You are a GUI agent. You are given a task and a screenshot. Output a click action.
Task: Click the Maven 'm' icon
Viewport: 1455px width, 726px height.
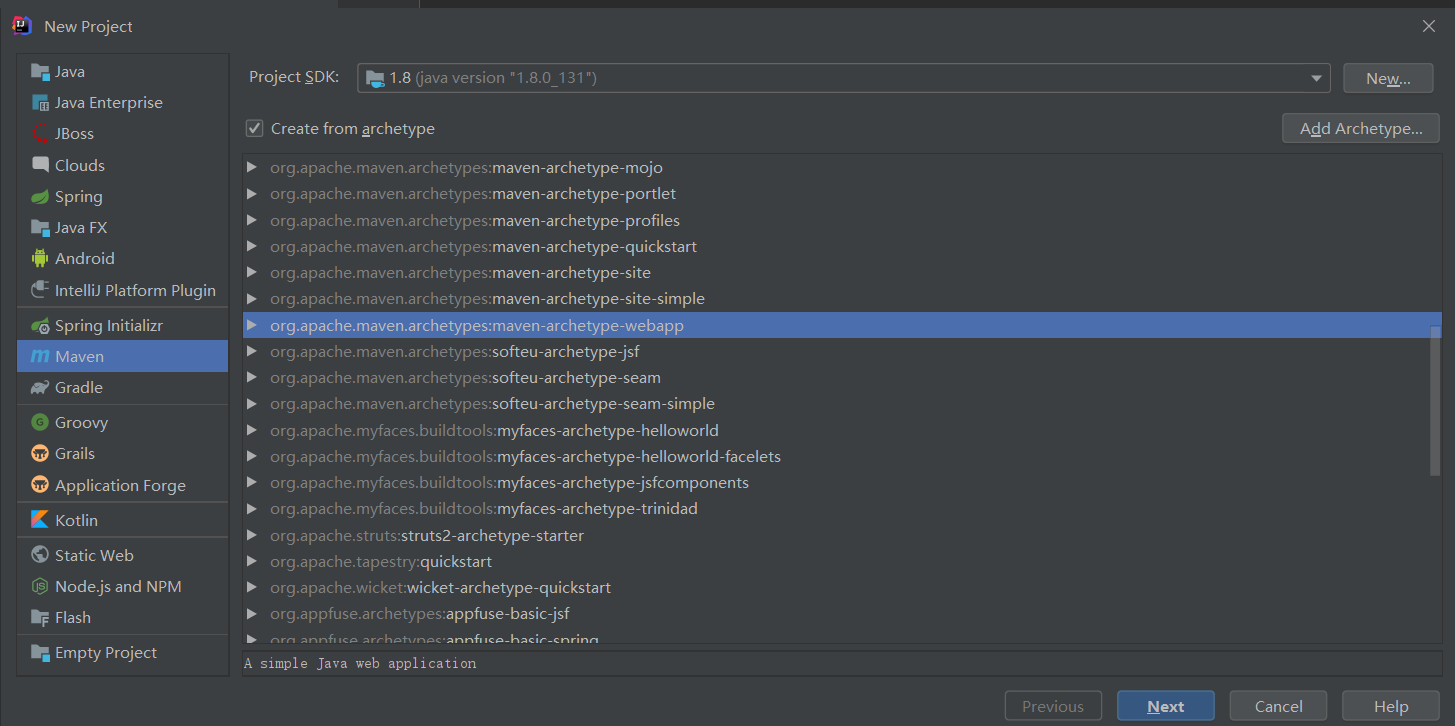coord(40,356)
